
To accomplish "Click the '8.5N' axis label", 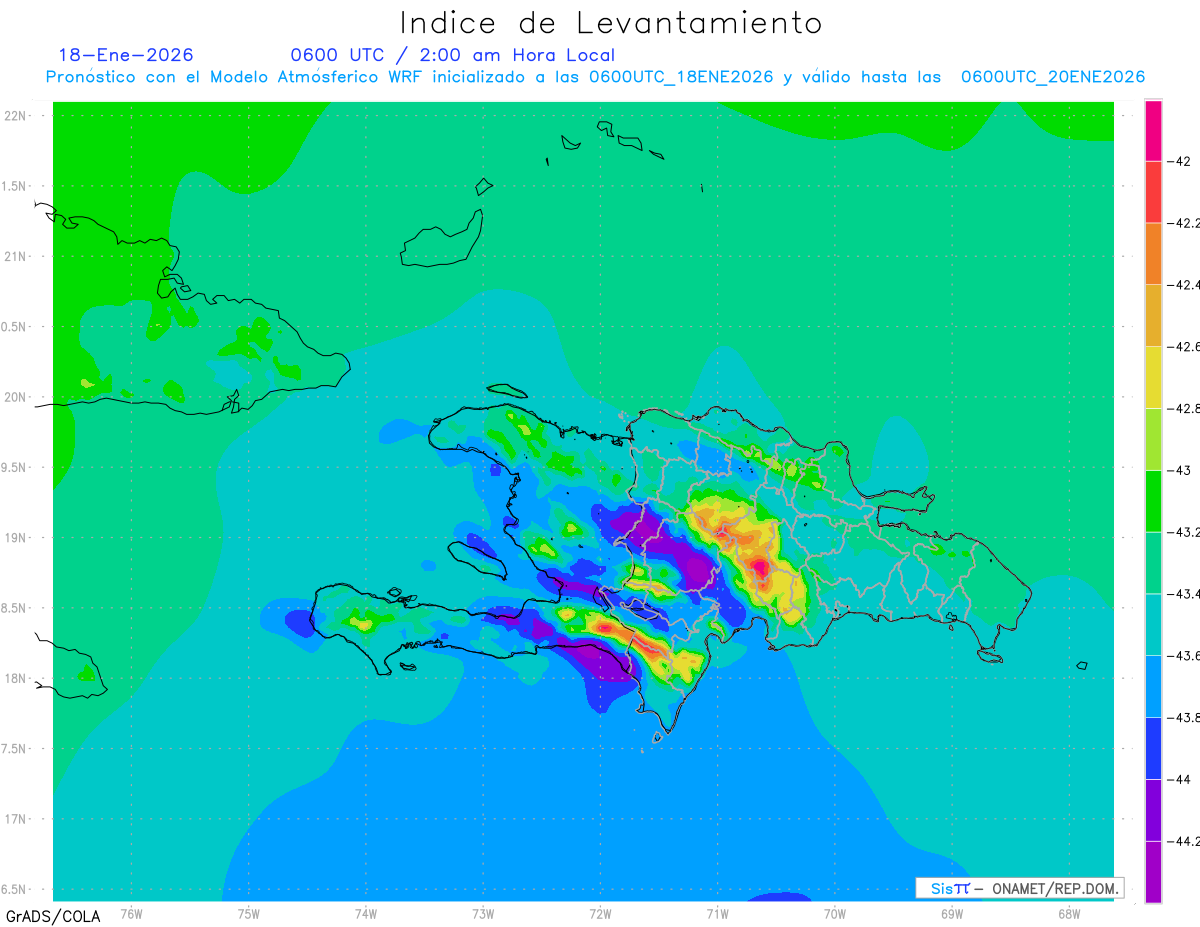I will (14, 608).
